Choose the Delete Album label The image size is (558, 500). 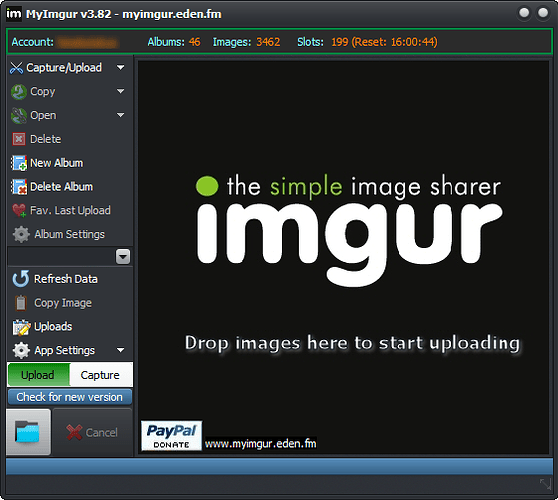[x=62, y=187]
